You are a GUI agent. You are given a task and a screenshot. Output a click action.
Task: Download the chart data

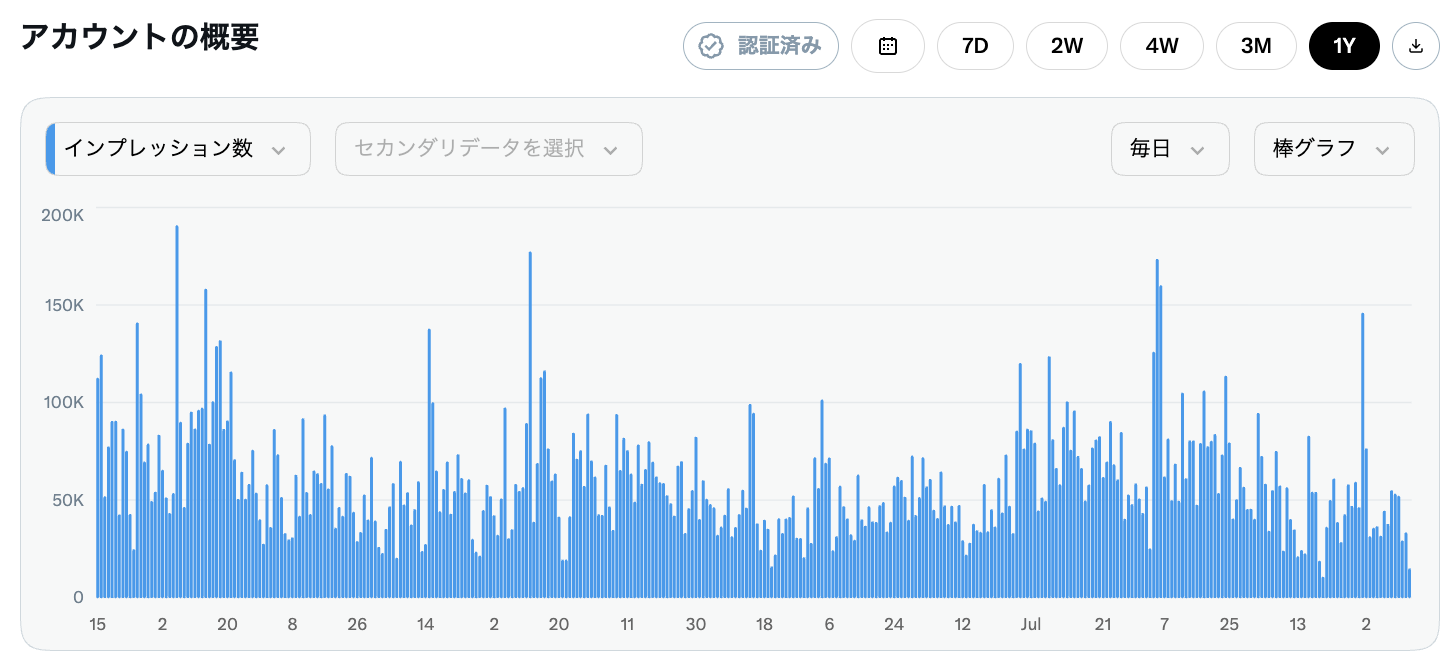pyautogui.click(x=1416, y=46)
